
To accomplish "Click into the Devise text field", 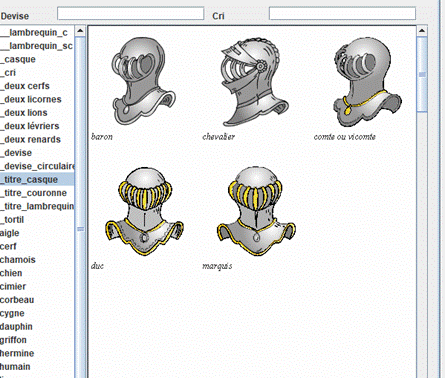I will [x=130, y=14].
